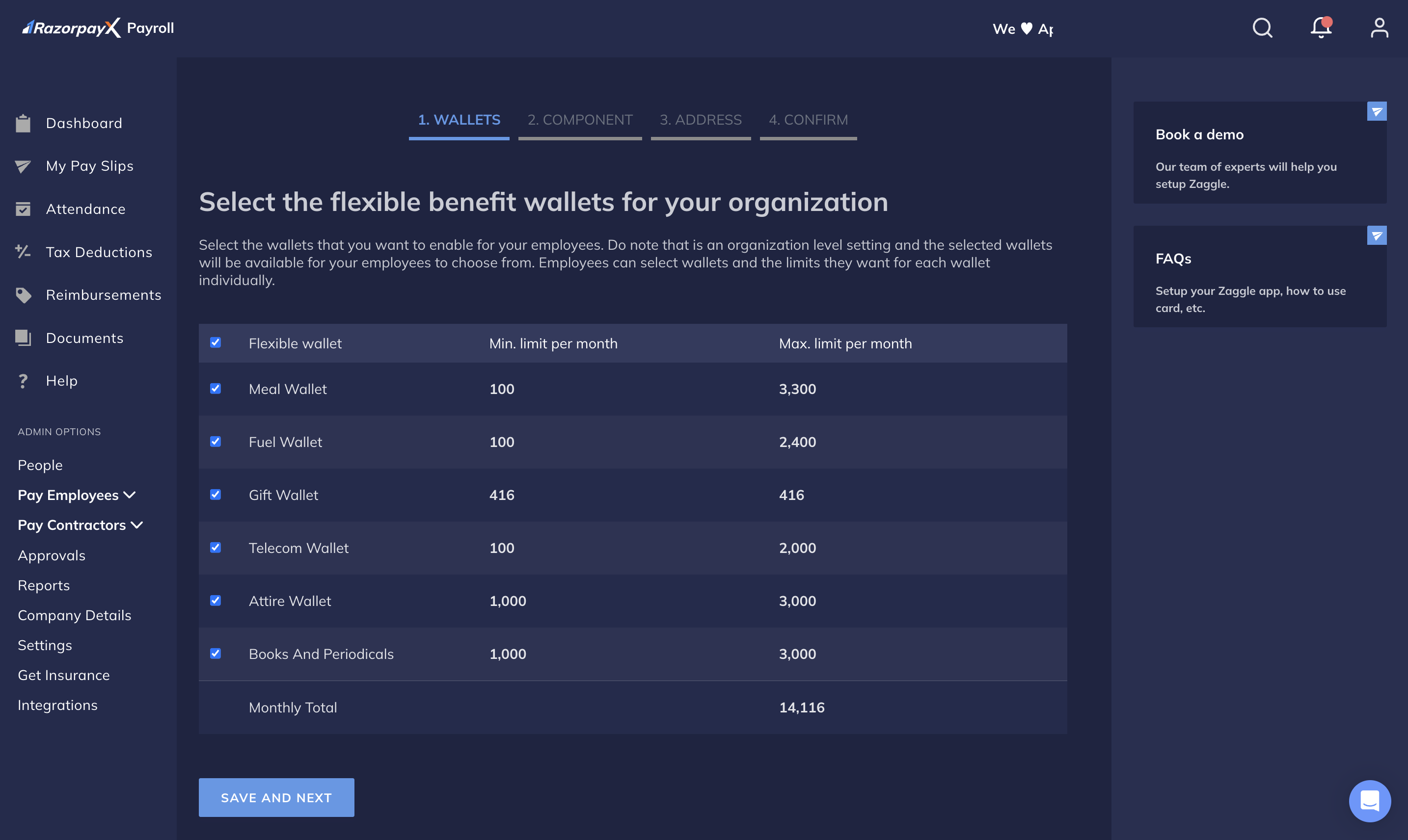This screenshot has height=840, width=1408.
Task: Switch to the 2. Component tab
Action: 580,120
